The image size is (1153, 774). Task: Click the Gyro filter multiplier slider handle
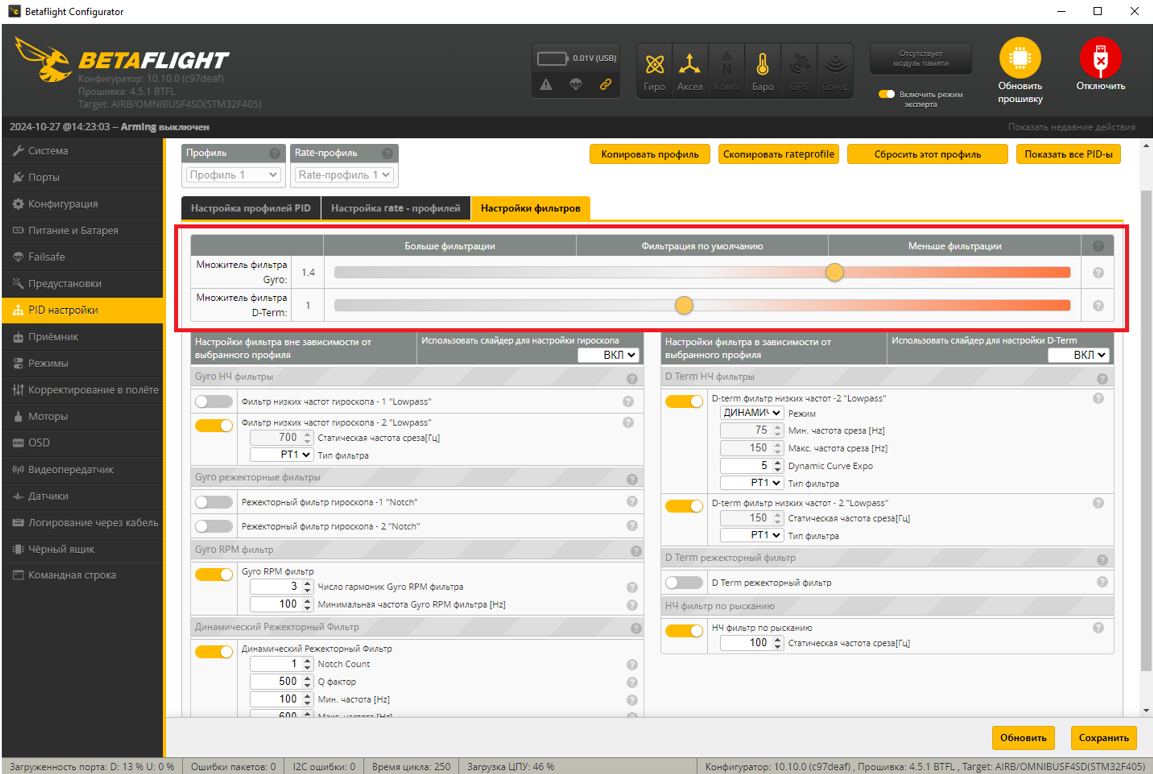pyautogui.click(x=834, y=273)
